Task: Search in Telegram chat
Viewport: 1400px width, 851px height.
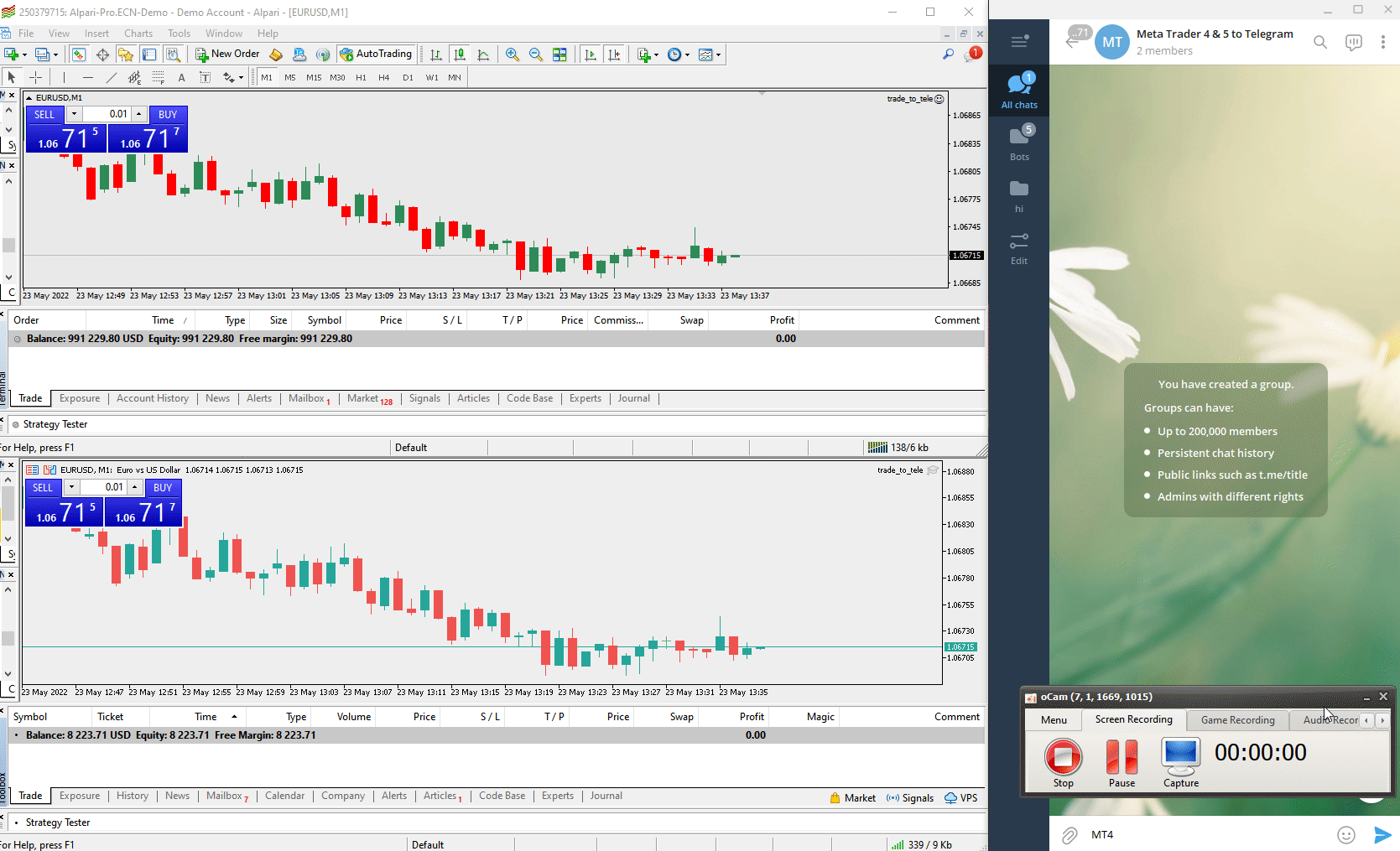Action: [1320, 42]
